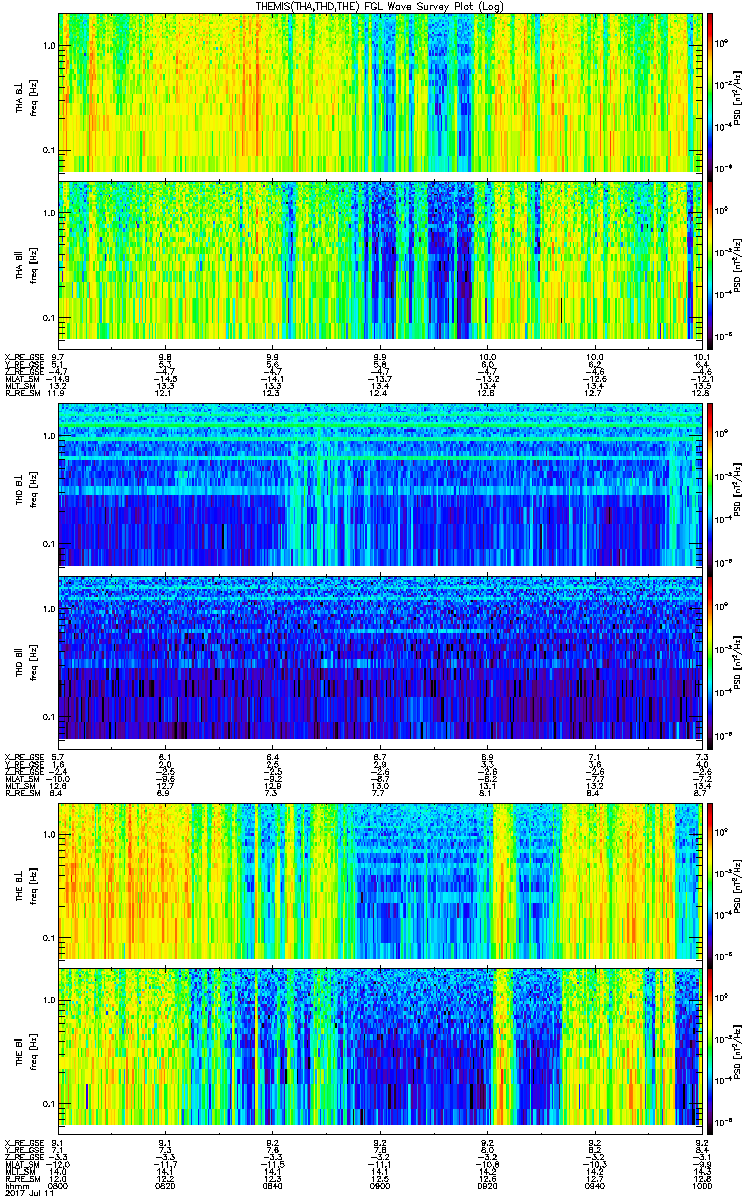Click the plot title 'THEMIS(THA,THD,THE) FGL Wave Survey Plot (Log)'
Screen dimensions: 750x1200
(378, 6)
